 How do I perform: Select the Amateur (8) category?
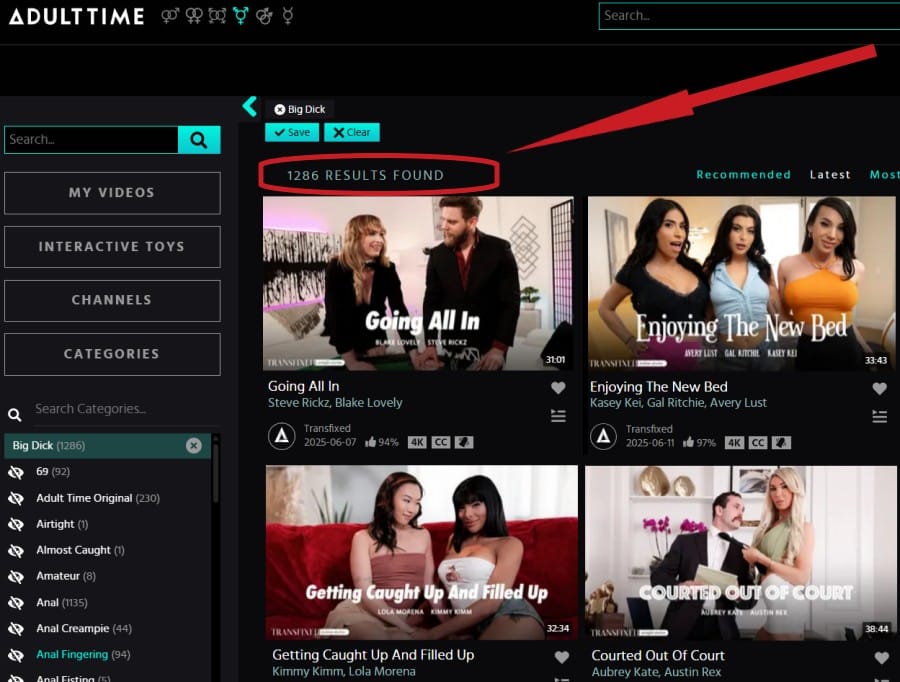tap(66, 576)
